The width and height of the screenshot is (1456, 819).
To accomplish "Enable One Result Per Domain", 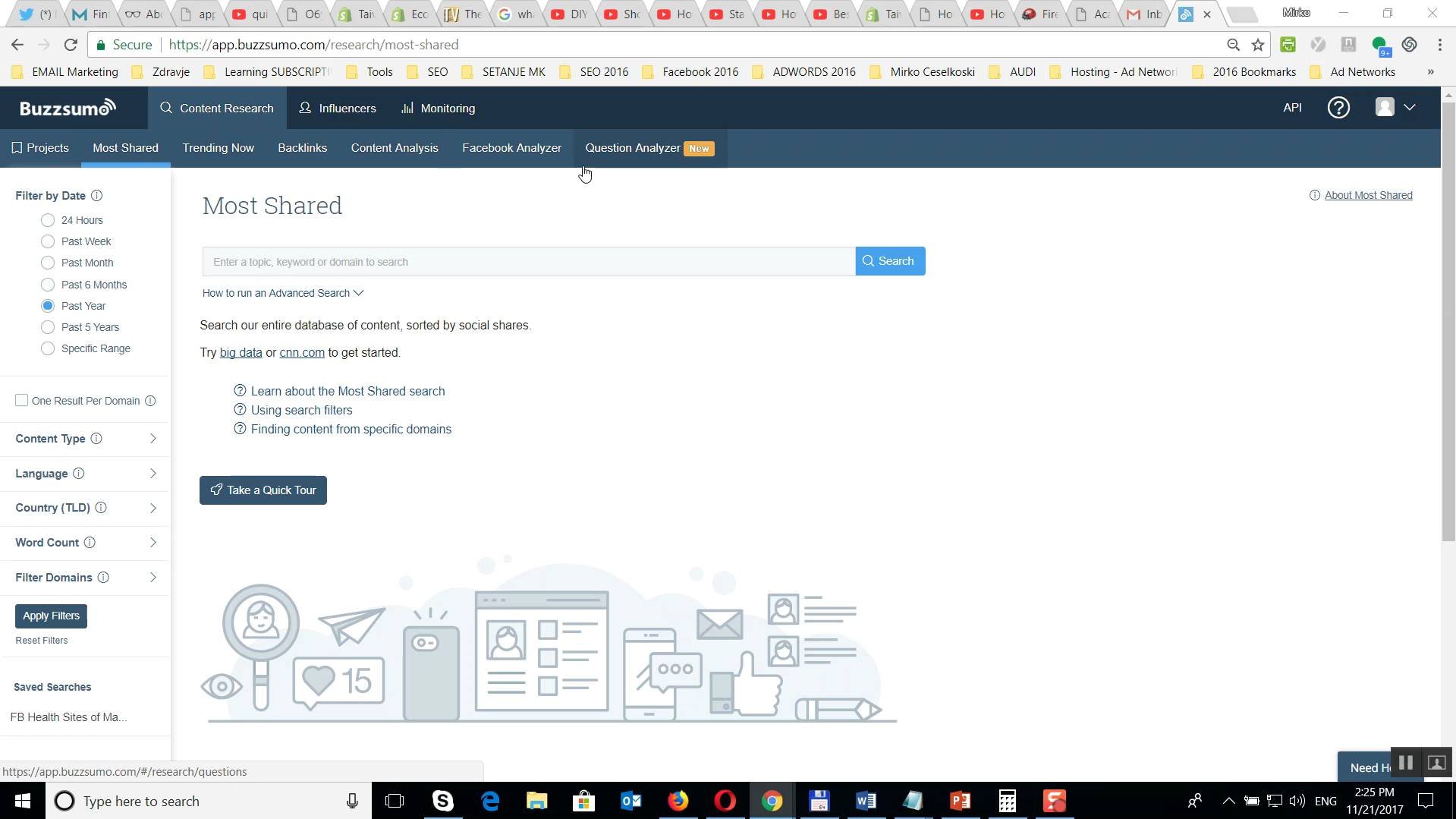I will tap(21, 400).
